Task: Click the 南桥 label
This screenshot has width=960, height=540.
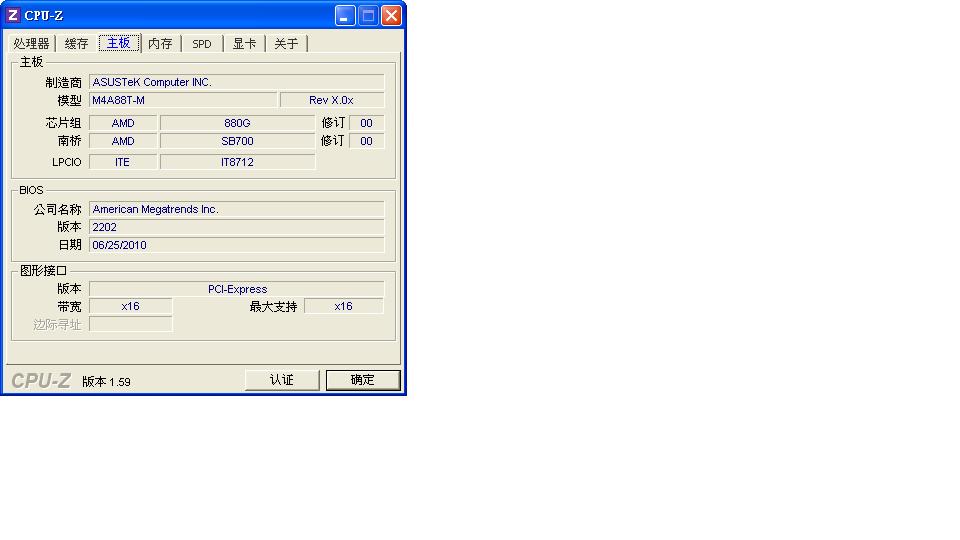Action: pos(69,141)
